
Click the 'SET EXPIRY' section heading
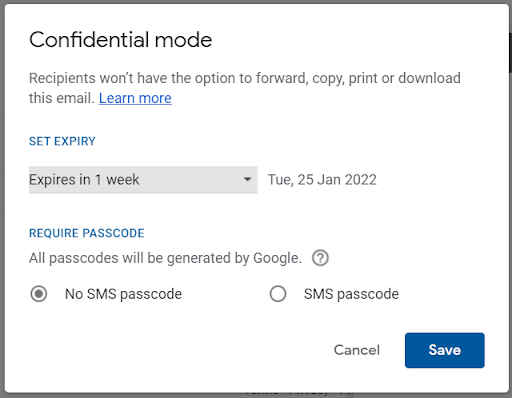point(62,141)
